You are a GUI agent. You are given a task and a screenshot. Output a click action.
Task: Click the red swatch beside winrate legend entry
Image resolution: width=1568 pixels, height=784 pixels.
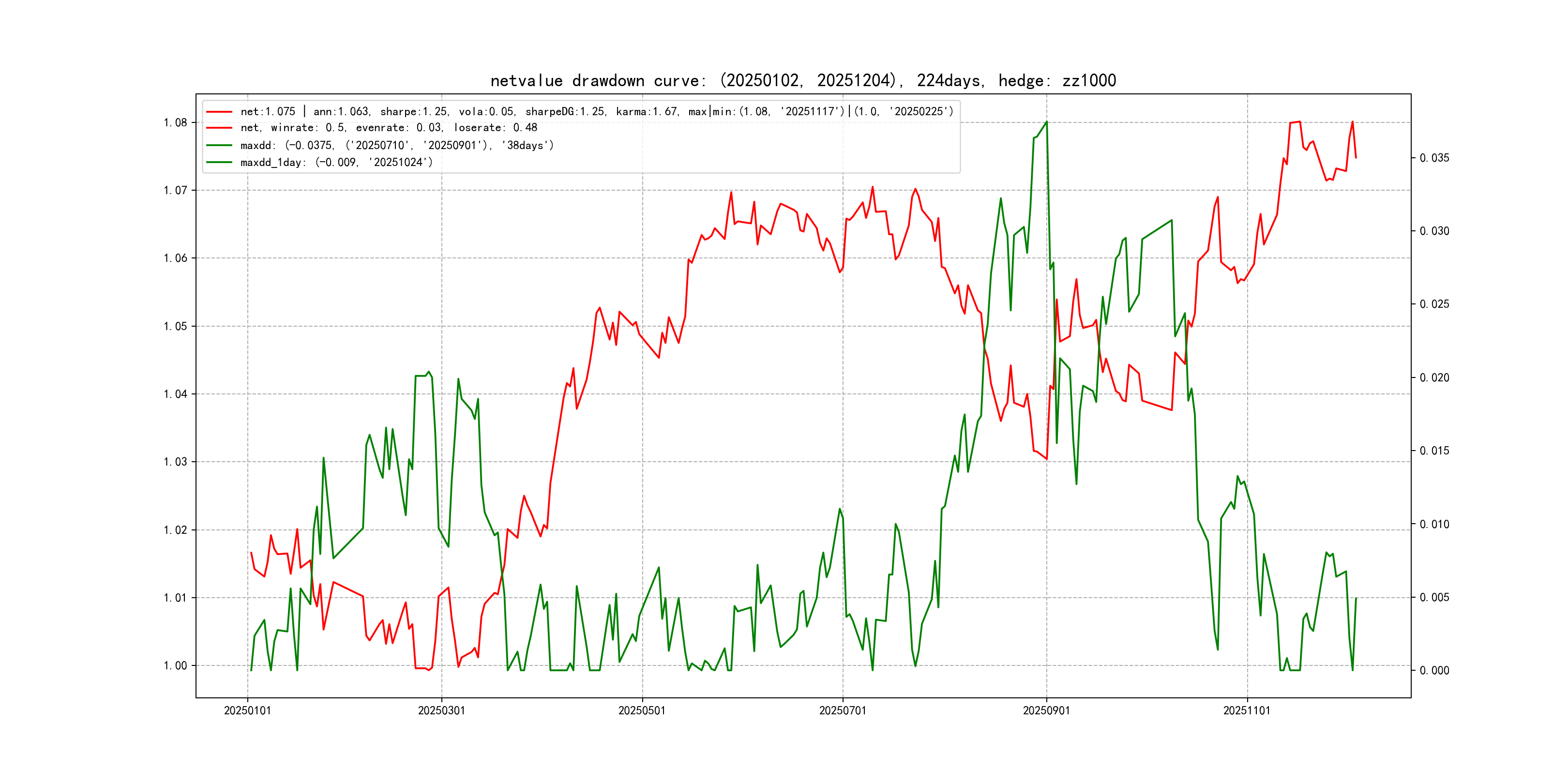219,128
